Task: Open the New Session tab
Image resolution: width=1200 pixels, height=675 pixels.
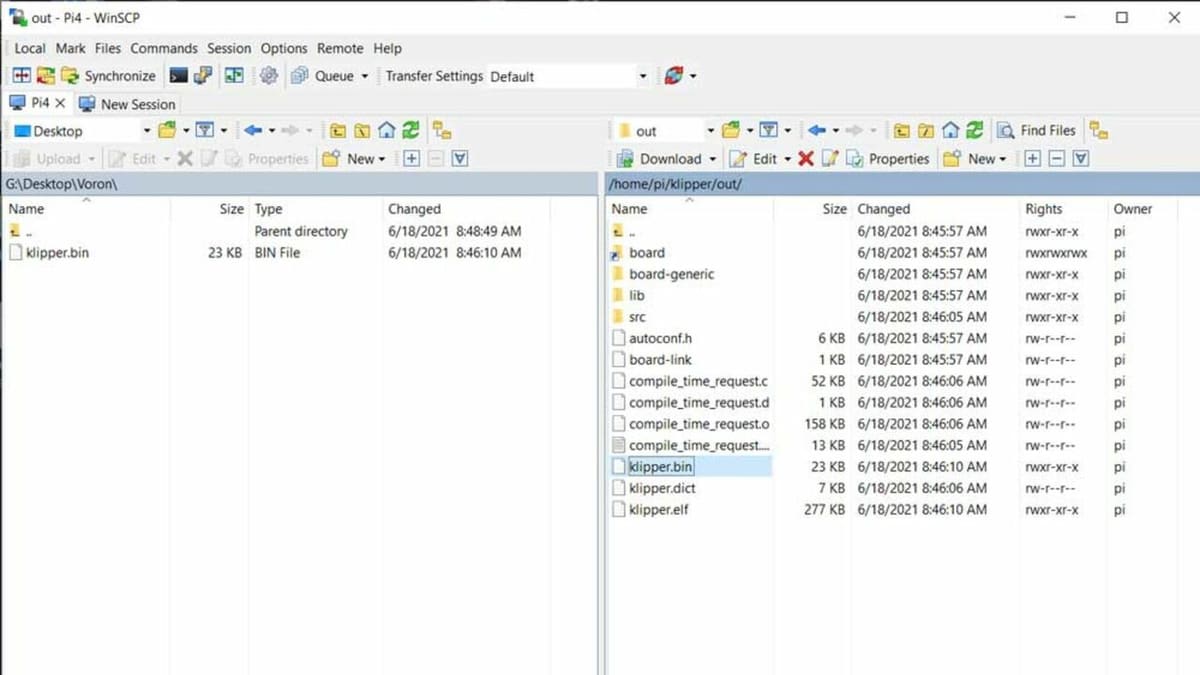Action: coord(127,104)
